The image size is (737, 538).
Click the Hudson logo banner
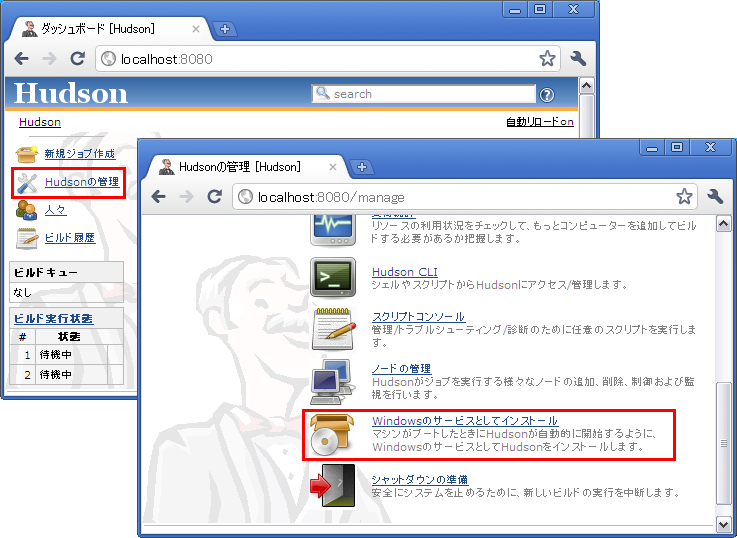coord(71,93)
